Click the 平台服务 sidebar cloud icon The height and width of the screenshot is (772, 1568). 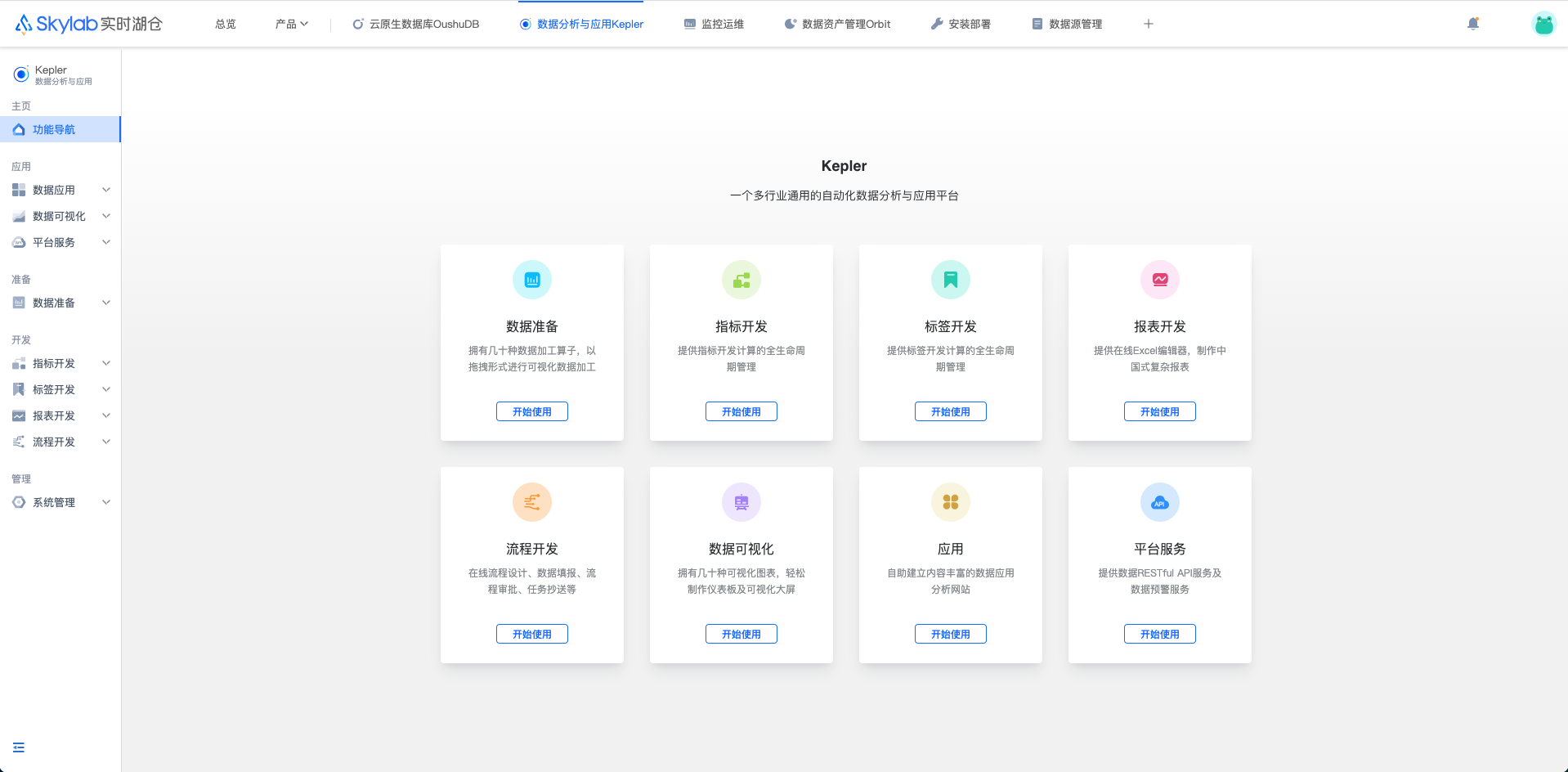pyautogui.click(x=19, y=242)
